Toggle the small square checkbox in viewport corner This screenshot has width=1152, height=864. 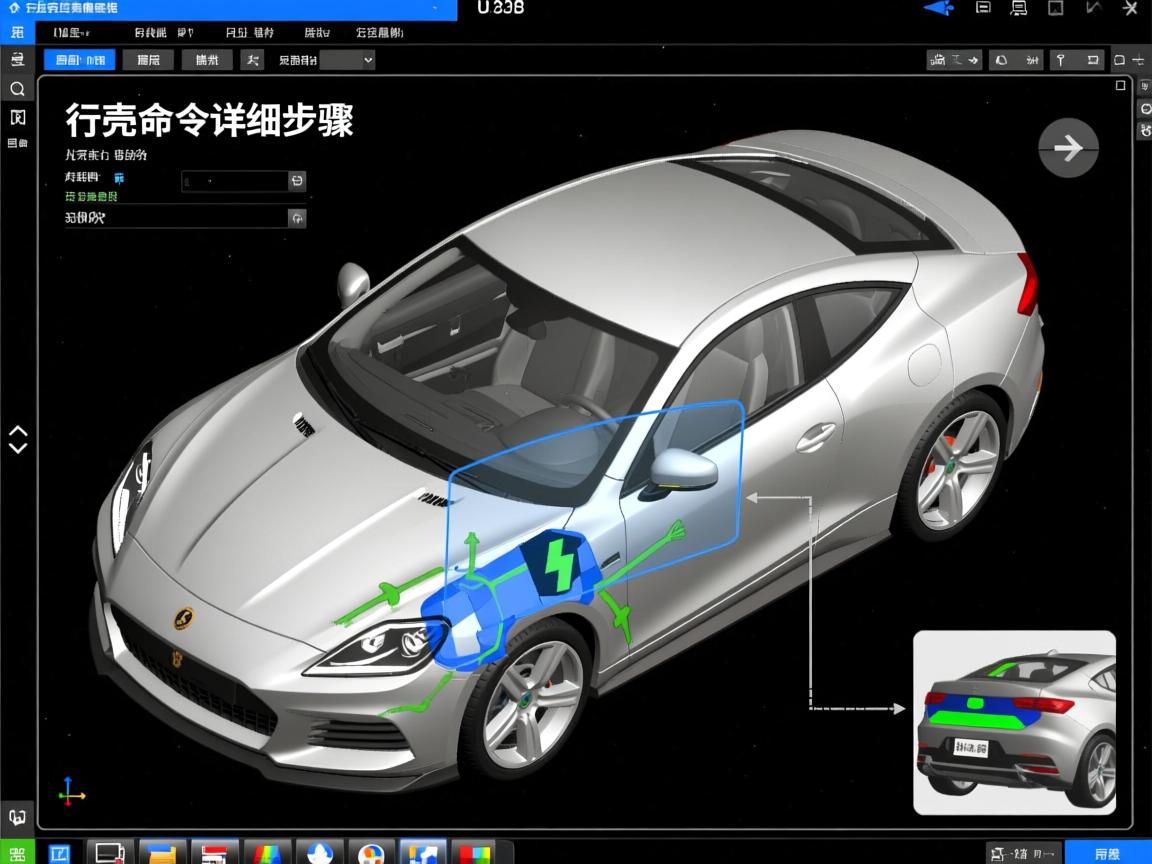tap(1120, 86)
